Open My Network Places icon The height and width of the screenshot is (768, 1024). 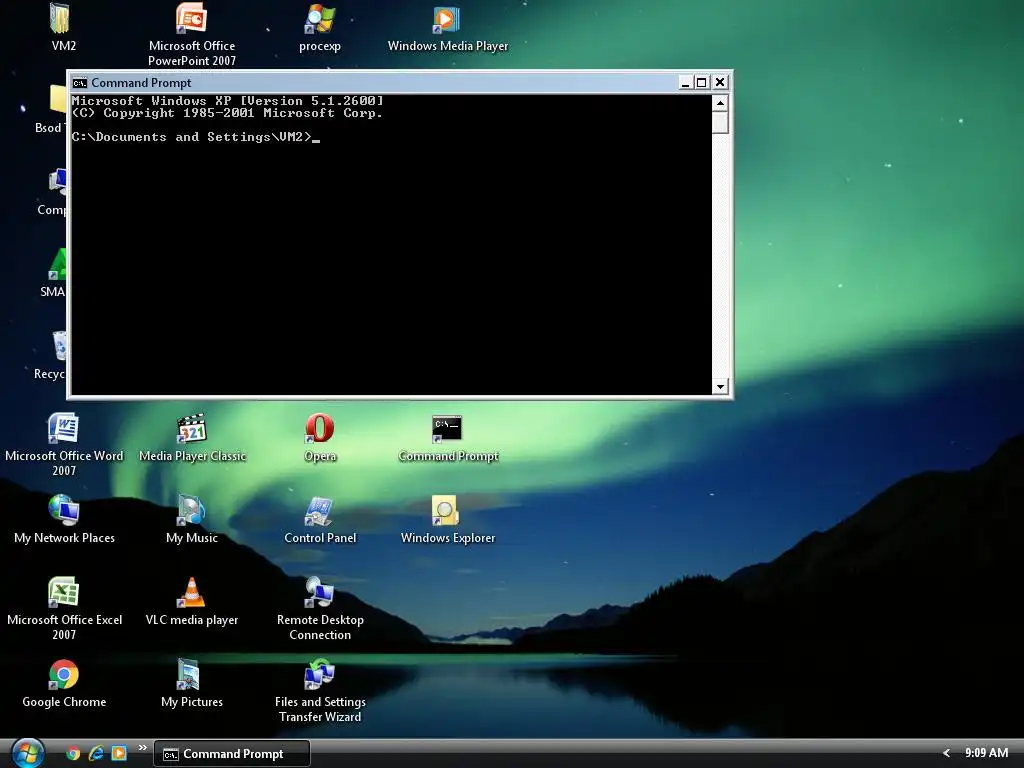63,510
